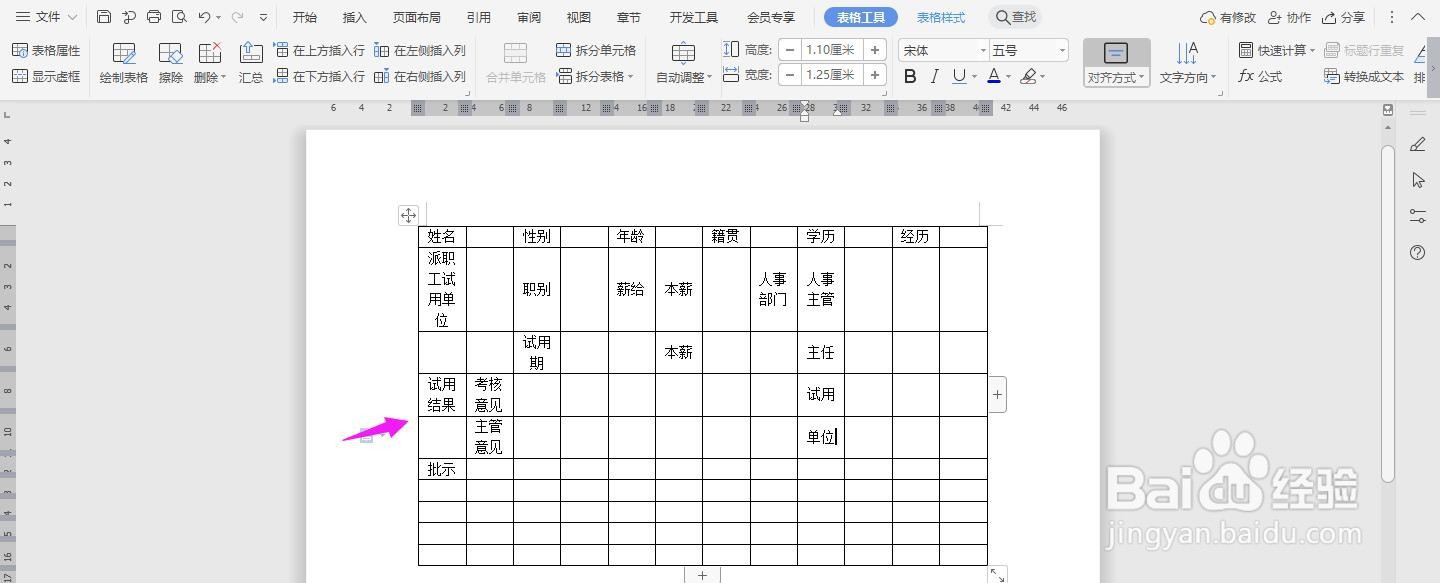Open the Split Table (拆分表格) dropdown
Screen dimensions: 1440x583
coord(596,76)
